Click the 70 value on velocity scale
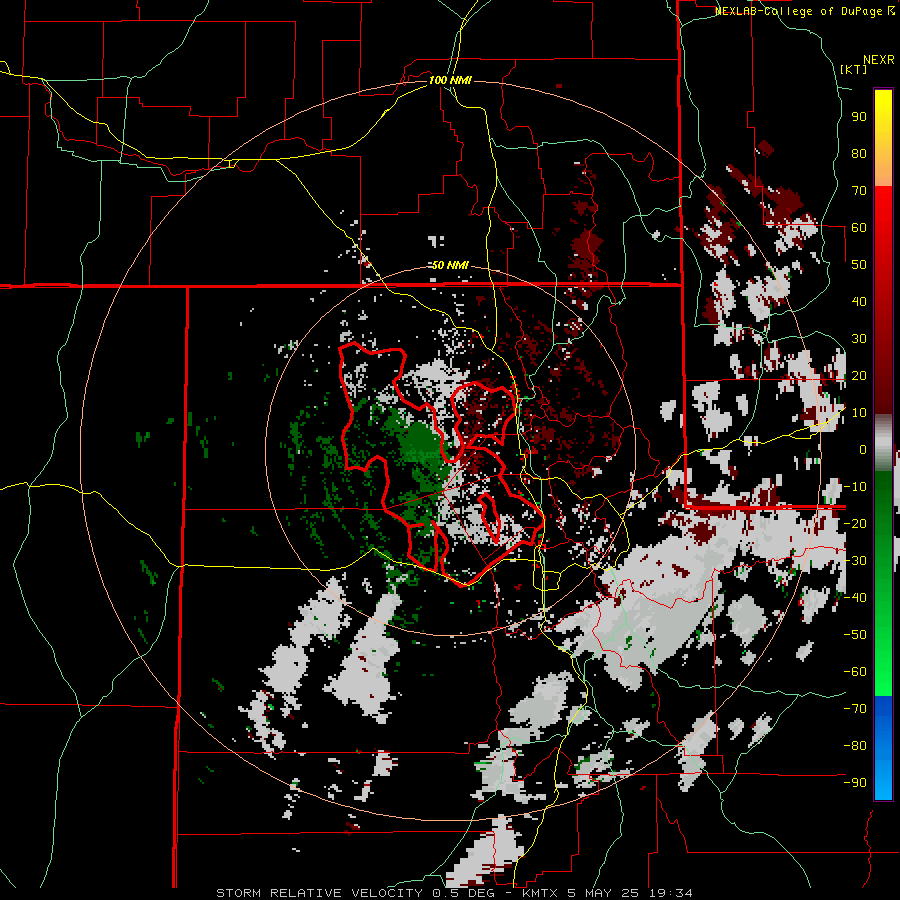Viewport: 900px width, 900px height. [x=859, y=191]
